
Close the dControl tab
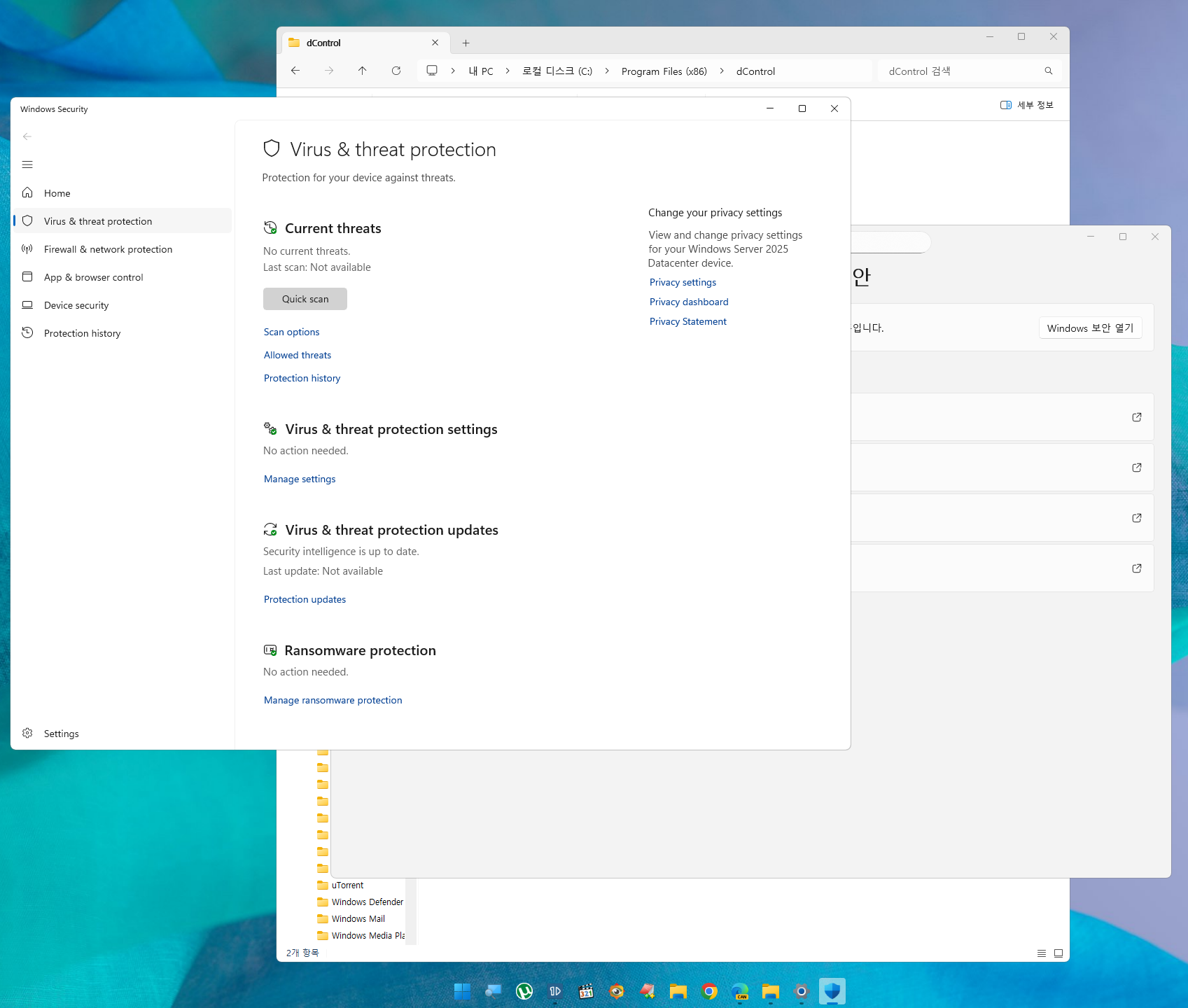point(435,43)
